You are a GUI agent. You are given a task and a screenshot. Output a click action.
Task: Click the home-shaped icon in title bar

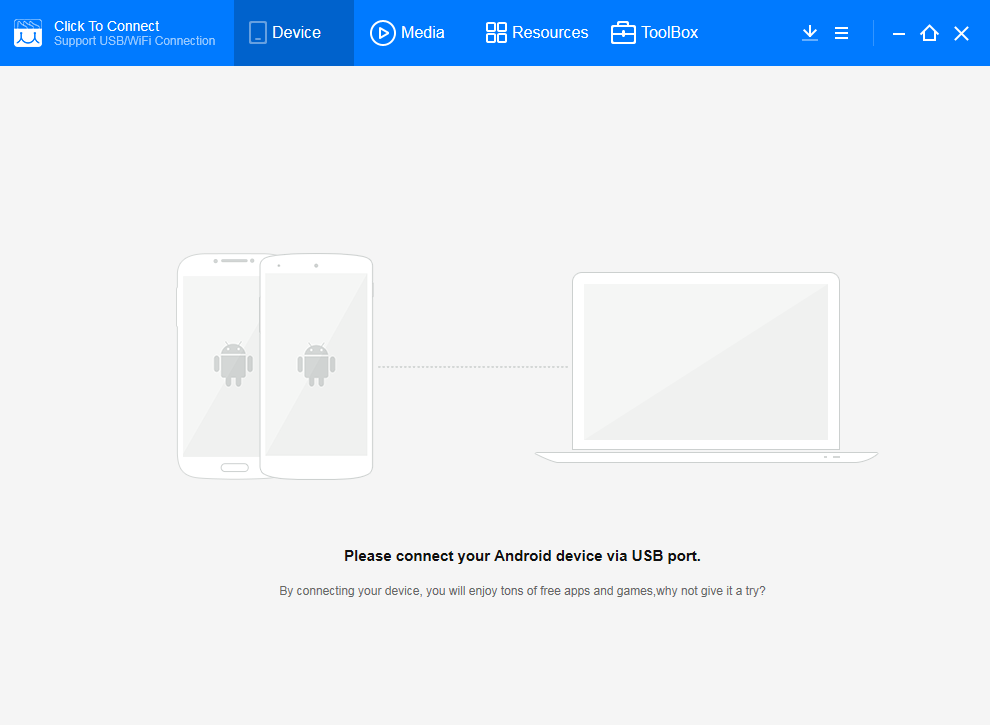pyautogui.click(x=929, y=33)
